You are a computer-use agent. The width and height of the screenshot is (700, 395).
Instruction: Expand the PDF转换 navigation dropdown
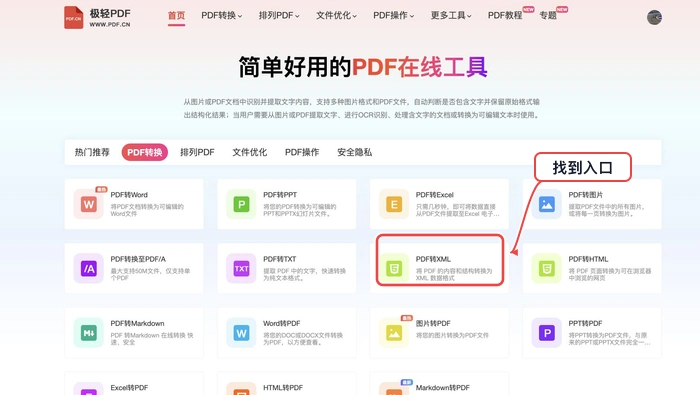click(221, 15)
